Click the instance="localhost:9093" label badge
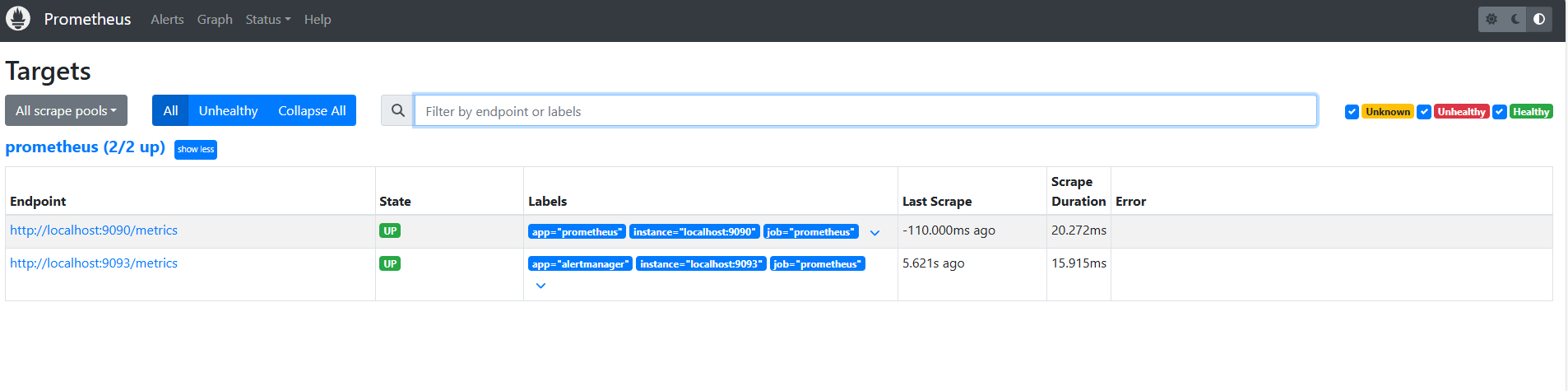Viewport: 1568px width, 391px height. [x=701, y=263]
